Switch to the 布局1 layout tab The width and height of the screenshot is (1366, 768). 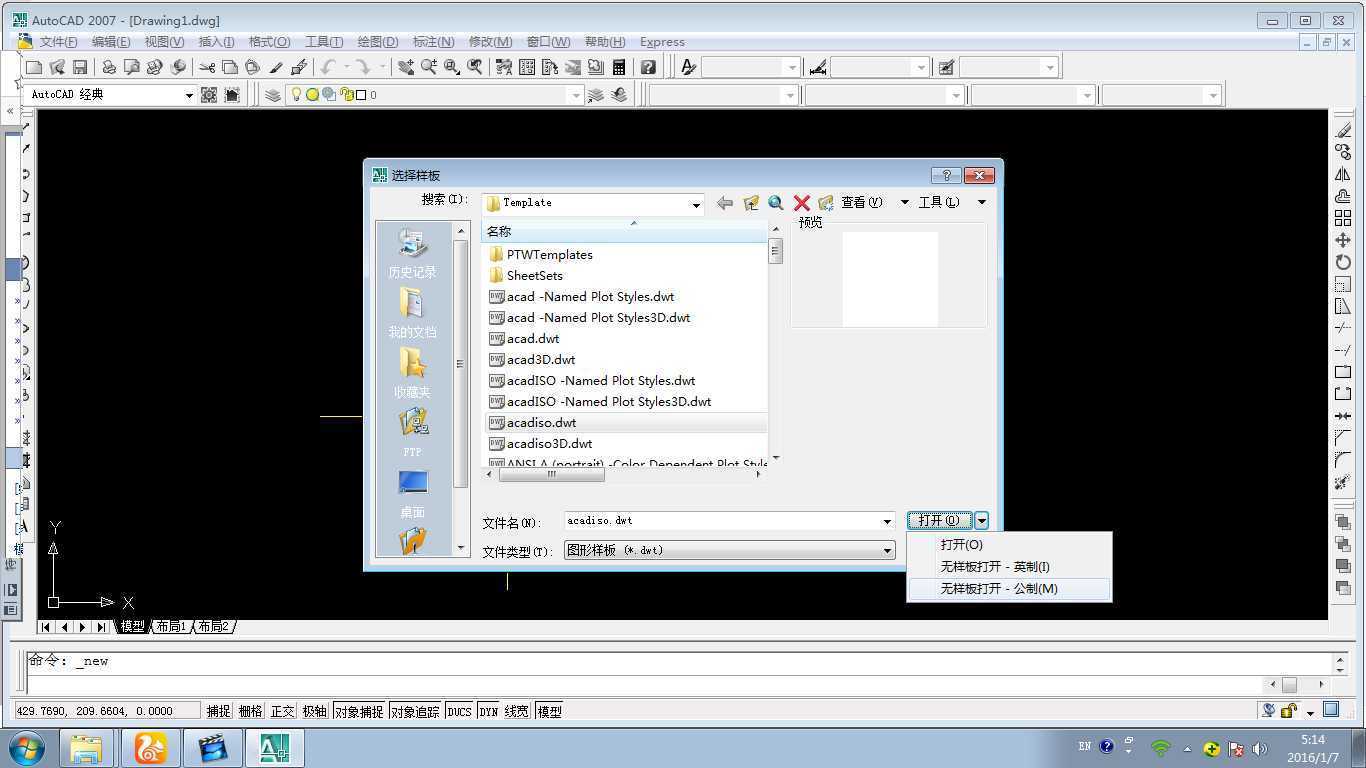[x=170, y=626]
